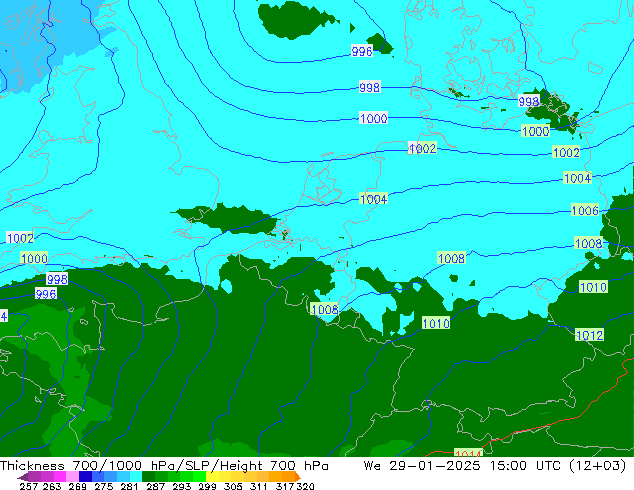
Task: Click the 320 legend value
Action: [x=305, y=486]
